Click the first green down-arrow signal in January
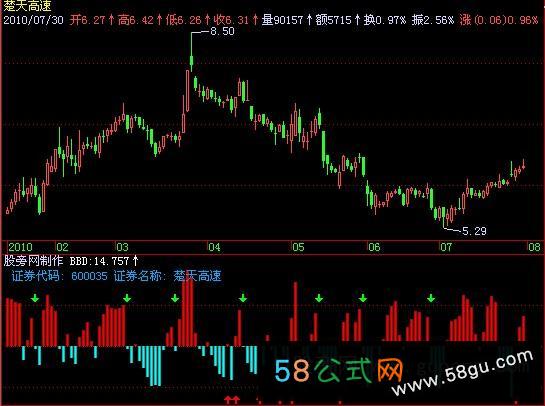 35,298
